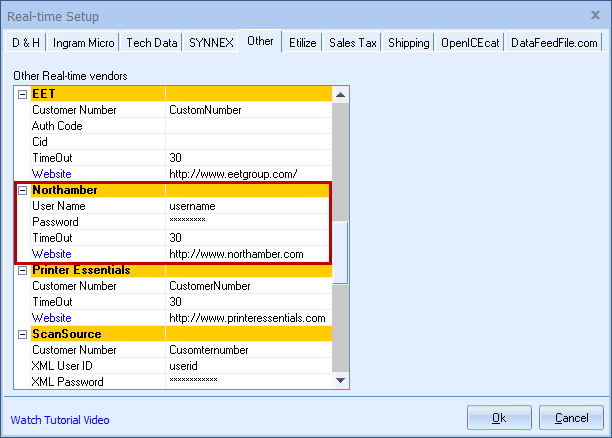Image resolution: width=612 pixels, height=438 pixels.
Task: Click the XML Password label
Action: pos(68,382)
